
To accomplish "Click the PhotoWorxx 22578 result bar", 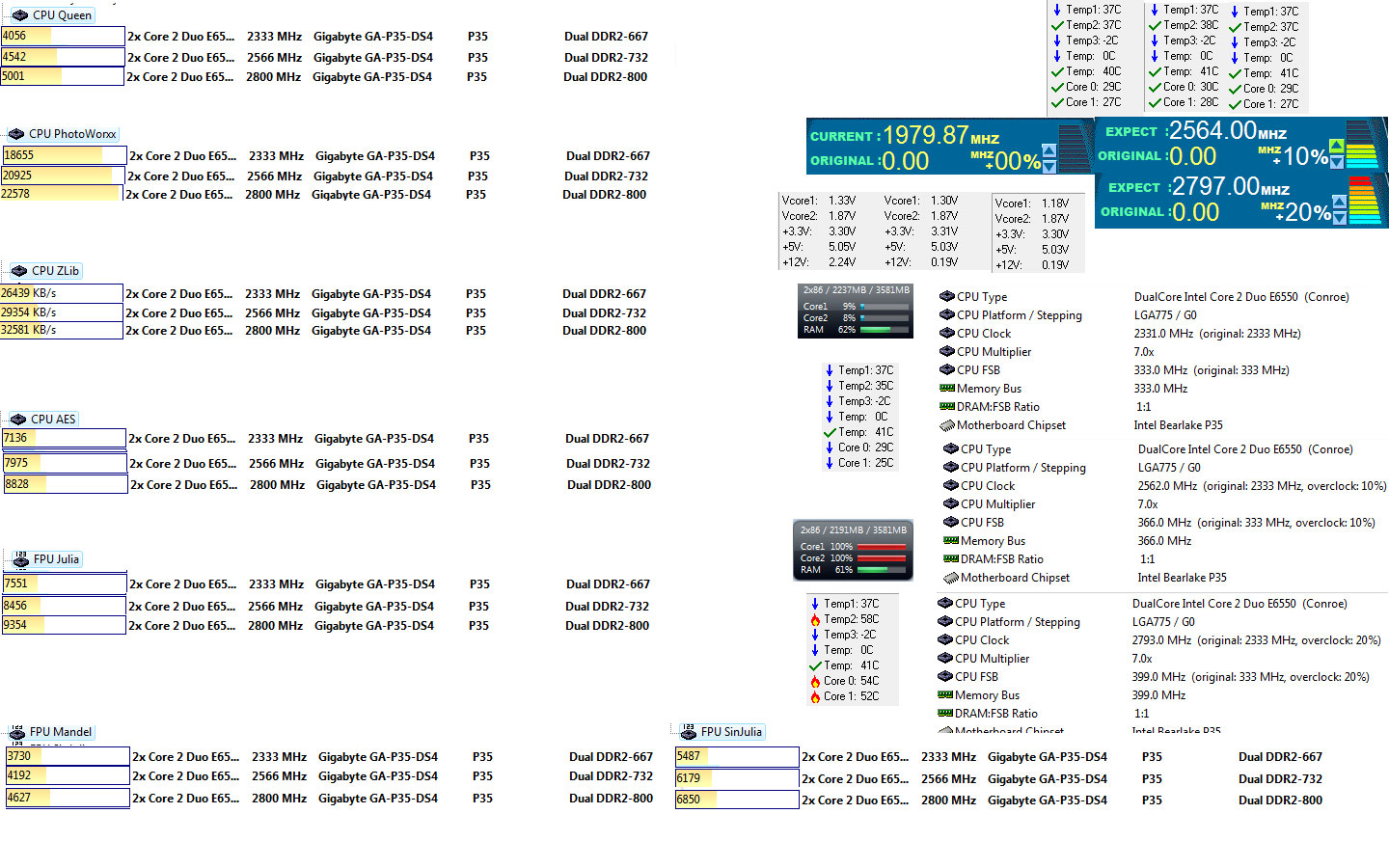I will click(x=62, y=194).
